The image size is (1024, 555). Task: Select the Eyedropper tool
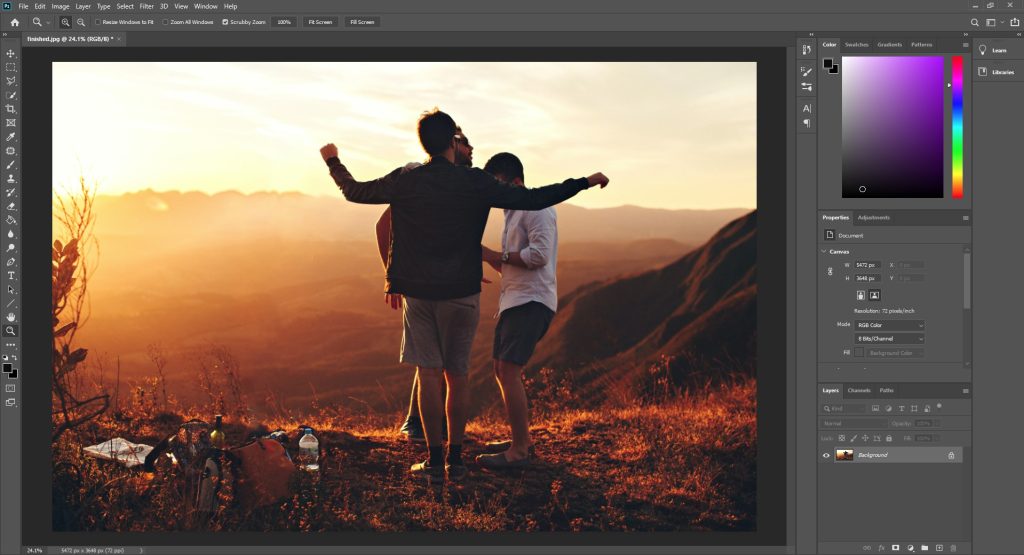coord(10,137)
